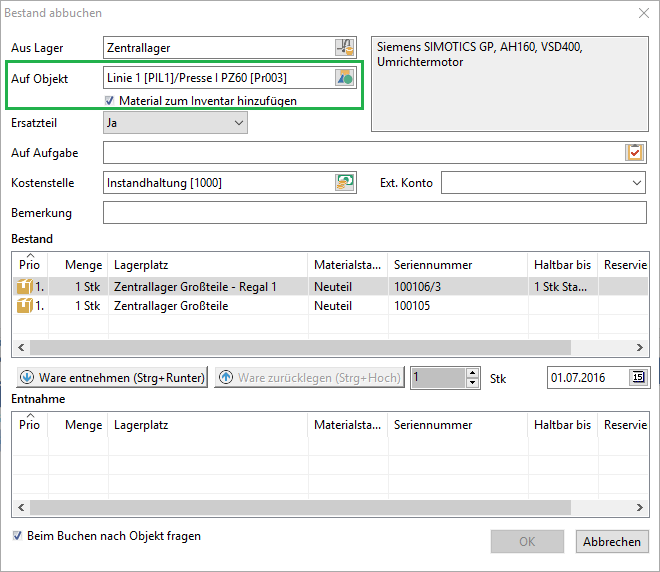
Task: Sort Entnahme table by Lagerplatz column
Action: pos(208,425)
